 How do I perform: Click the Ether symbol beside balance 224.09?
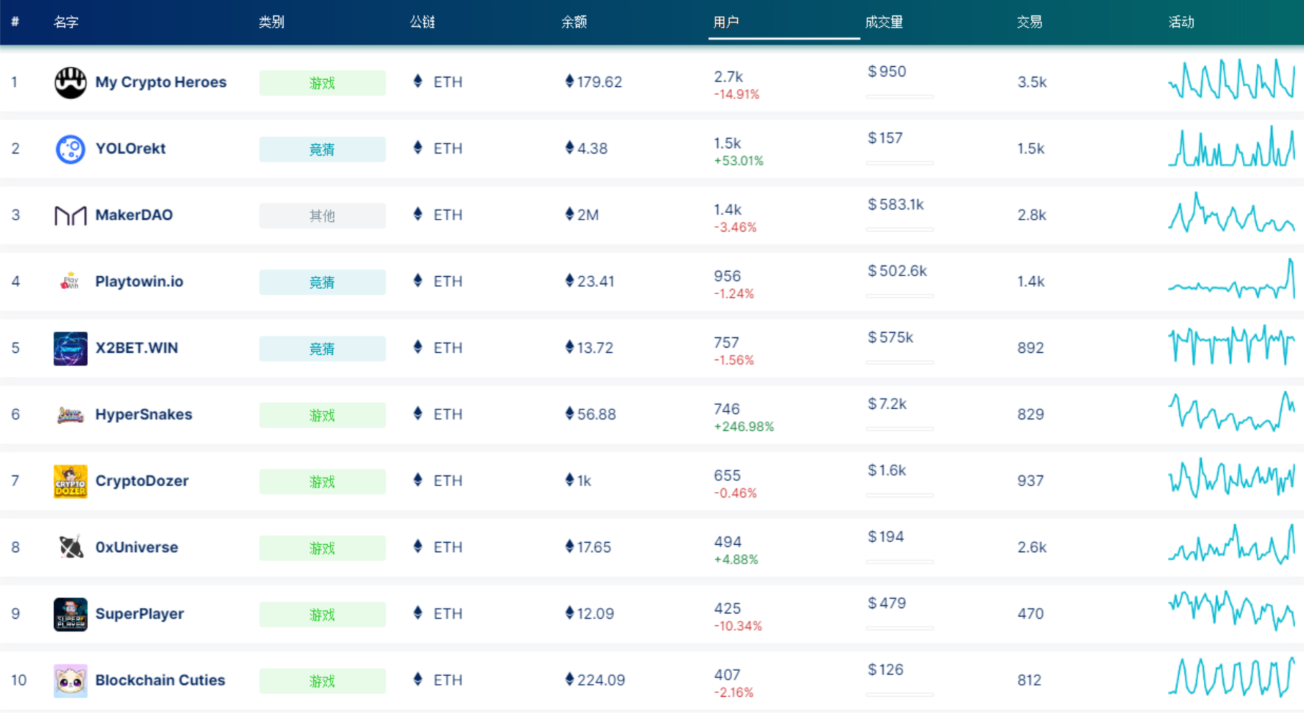click(570, 680)
